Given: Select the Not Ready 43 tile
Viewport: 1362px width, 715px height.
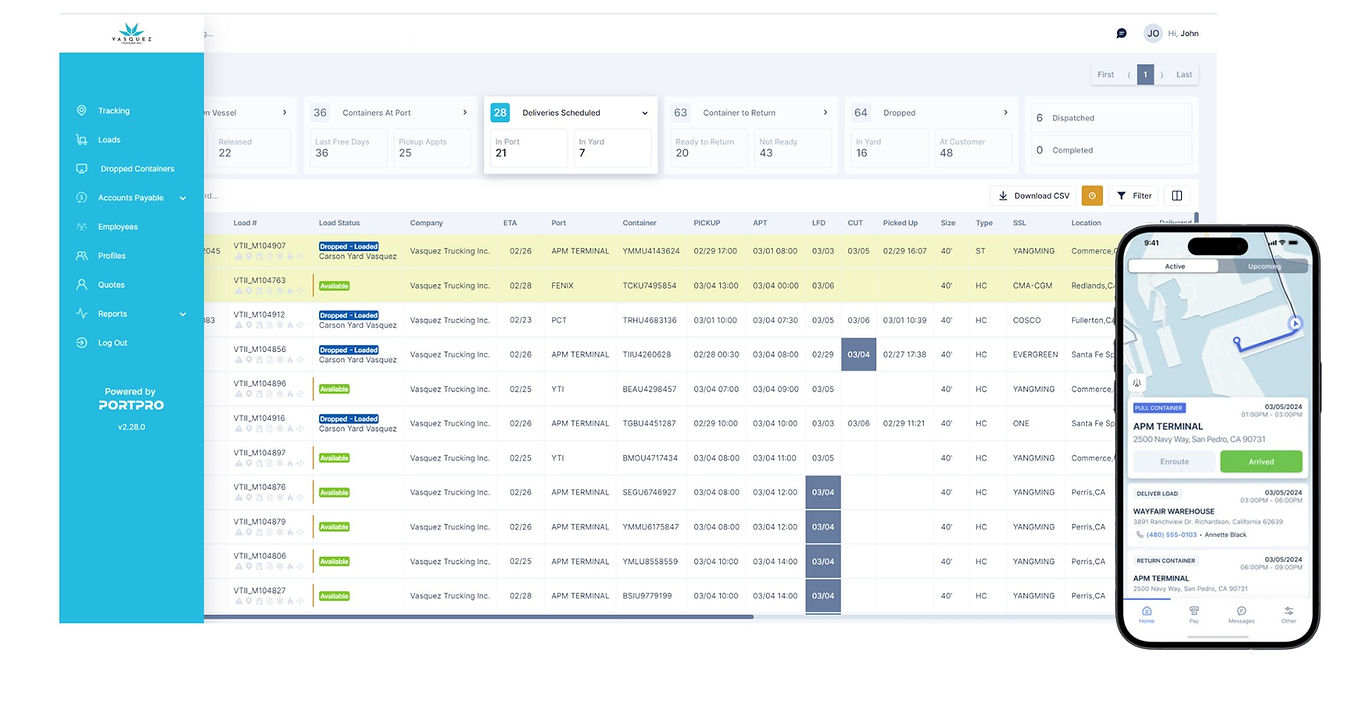Looking at the screenshot, I should [793, 148].
